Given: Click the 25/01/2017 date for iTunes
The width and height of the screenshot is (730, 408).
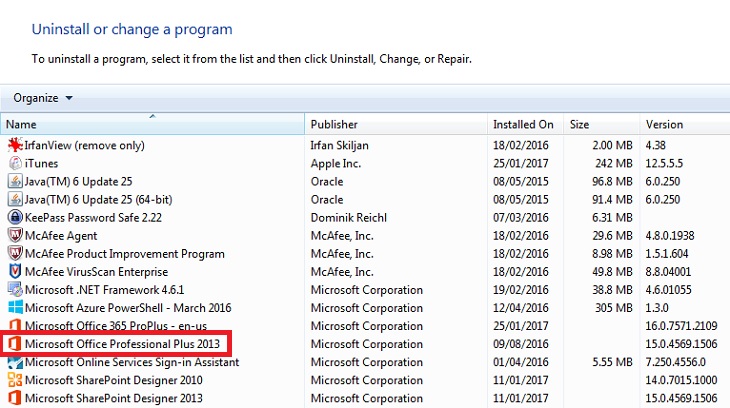Looking at the screenshot, I should [520, 163].
